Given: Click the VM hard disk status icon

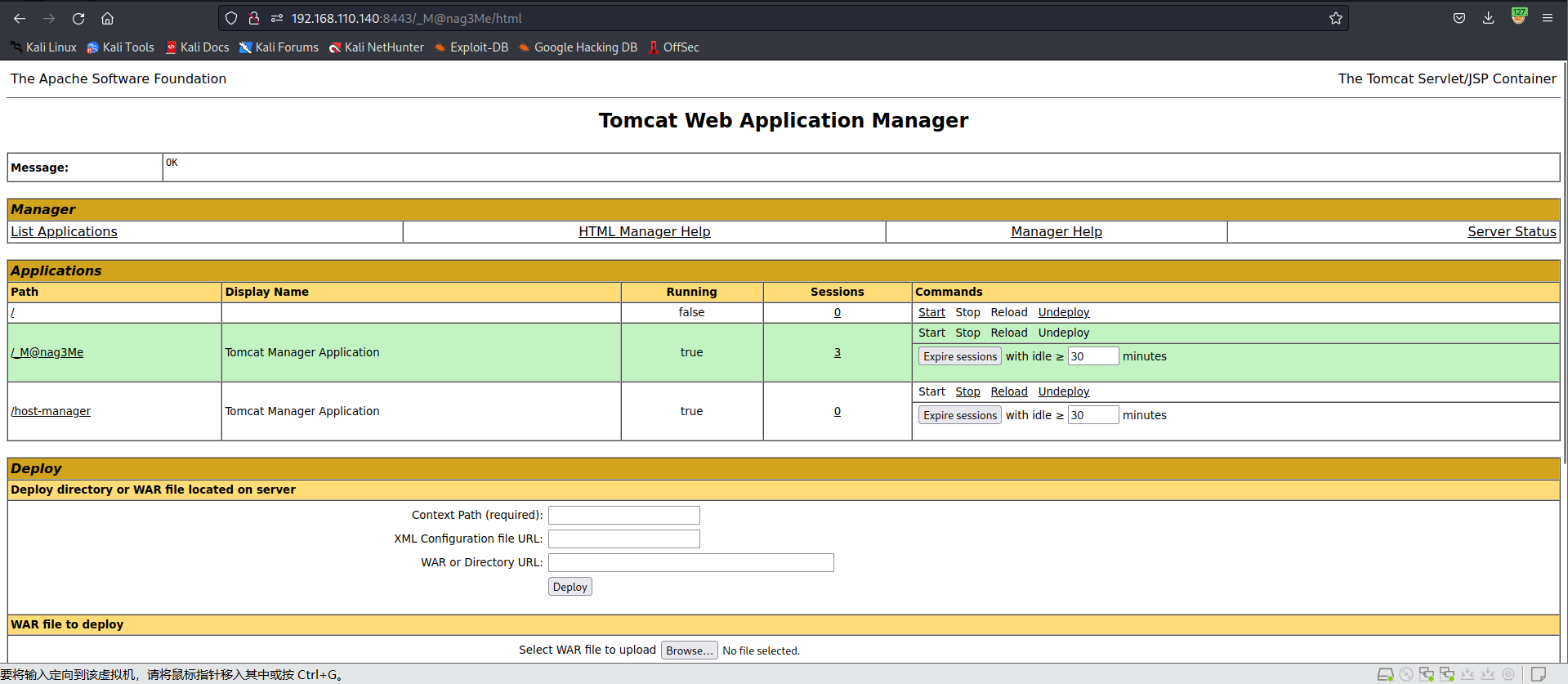Looking at the screenshot, I should pyautogui.click(x=1385, y=674).
